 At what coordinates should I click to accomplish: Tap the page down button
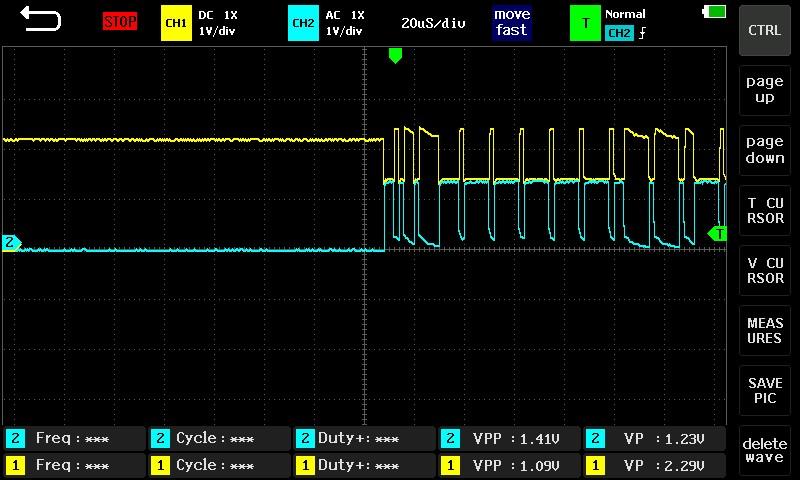(x=764, y=150)
